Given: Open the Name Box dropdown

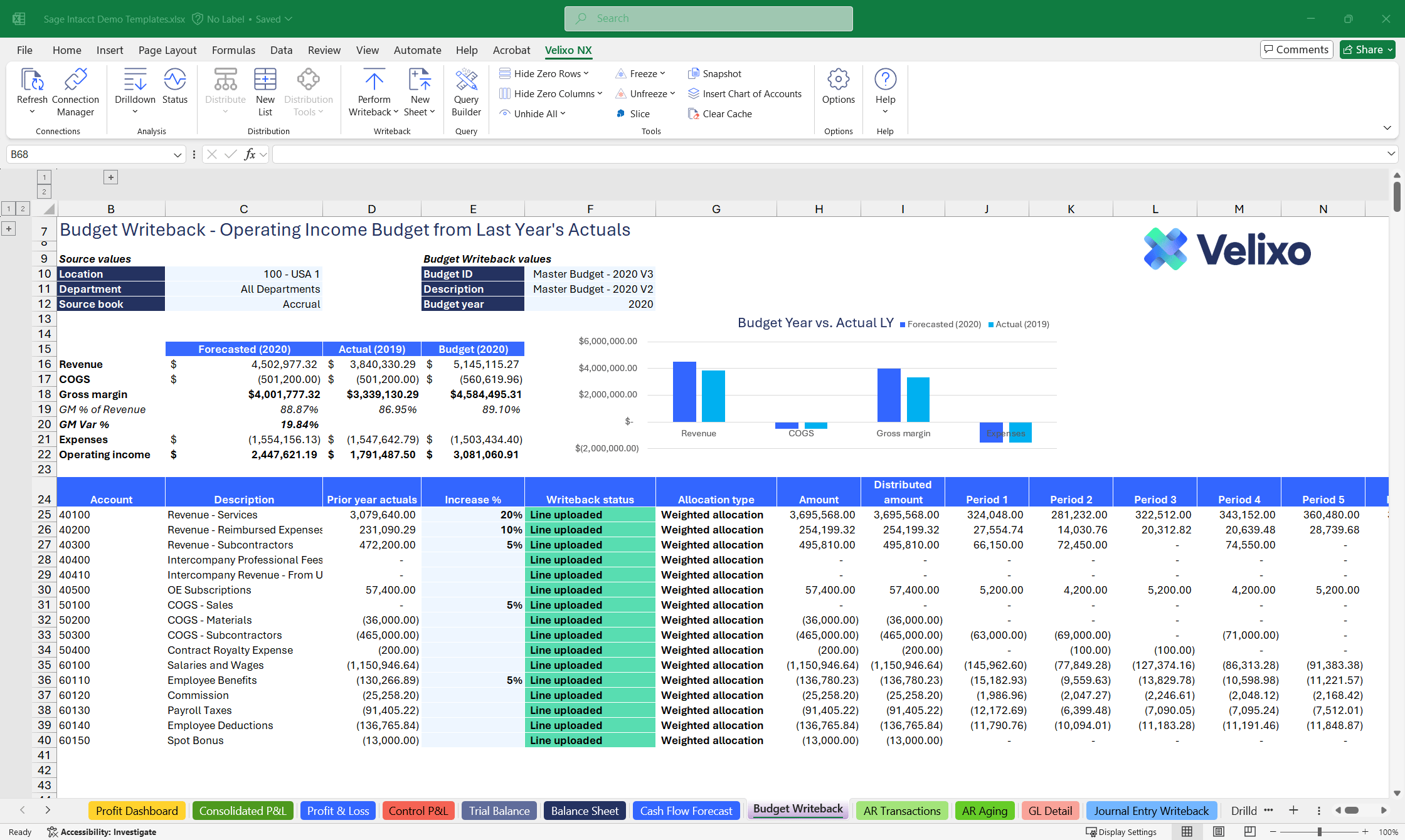Looking at the screenshot, I should (177, 154).
